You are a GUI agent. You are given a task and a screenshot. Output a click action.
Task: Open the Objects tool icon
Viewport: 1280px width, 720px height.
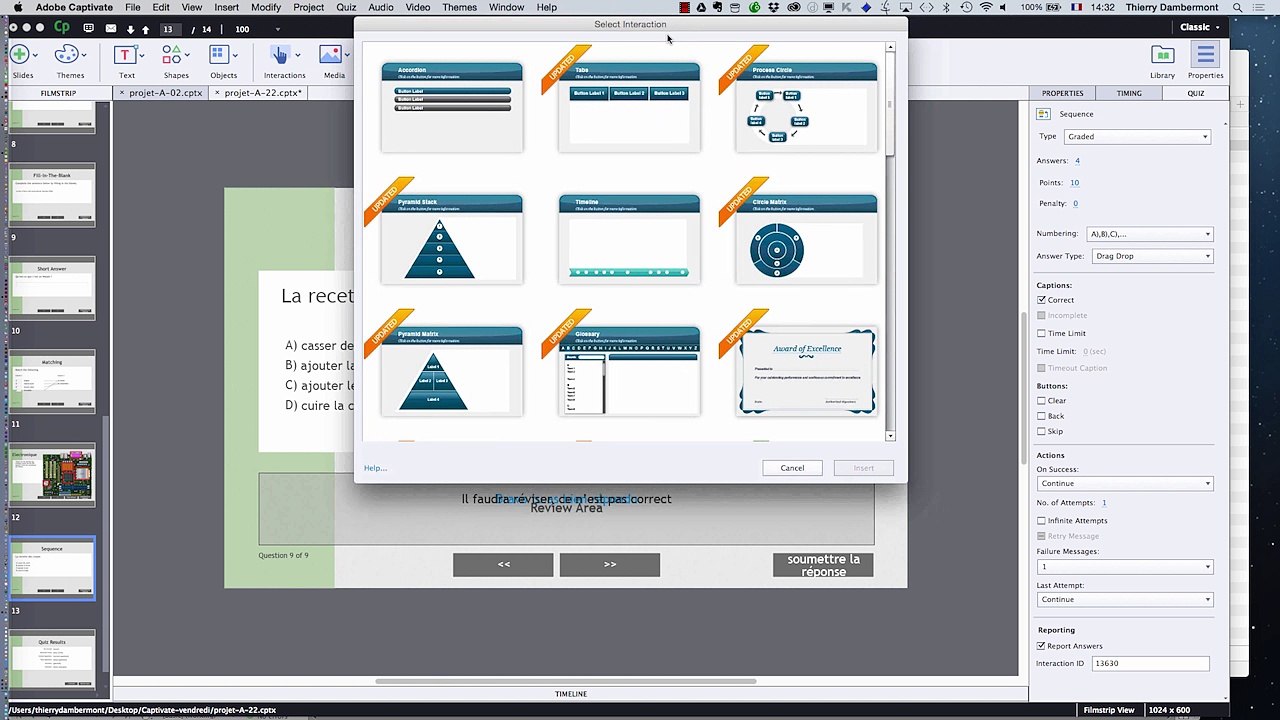point(221,55)
